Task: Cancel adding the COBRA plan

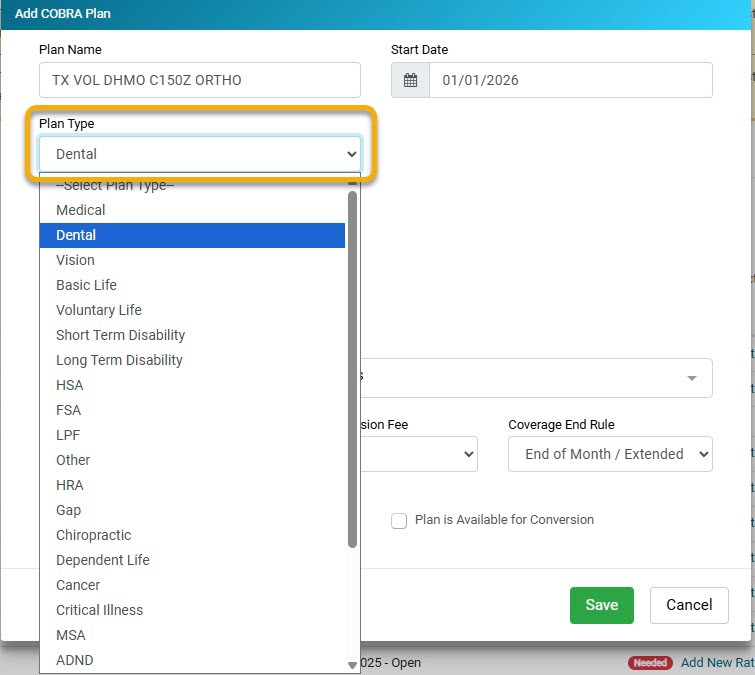Action: [689, 605]
